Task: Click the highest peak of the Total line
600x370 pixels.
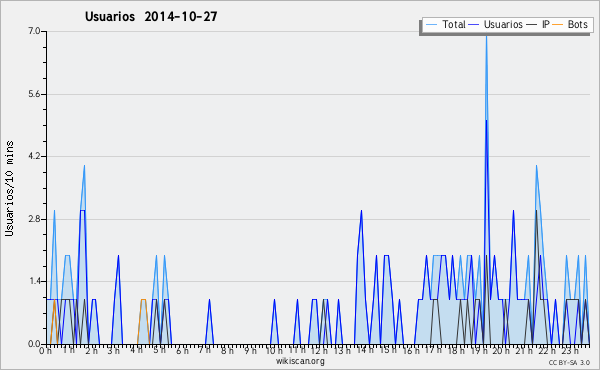Action: coord(486,34)
